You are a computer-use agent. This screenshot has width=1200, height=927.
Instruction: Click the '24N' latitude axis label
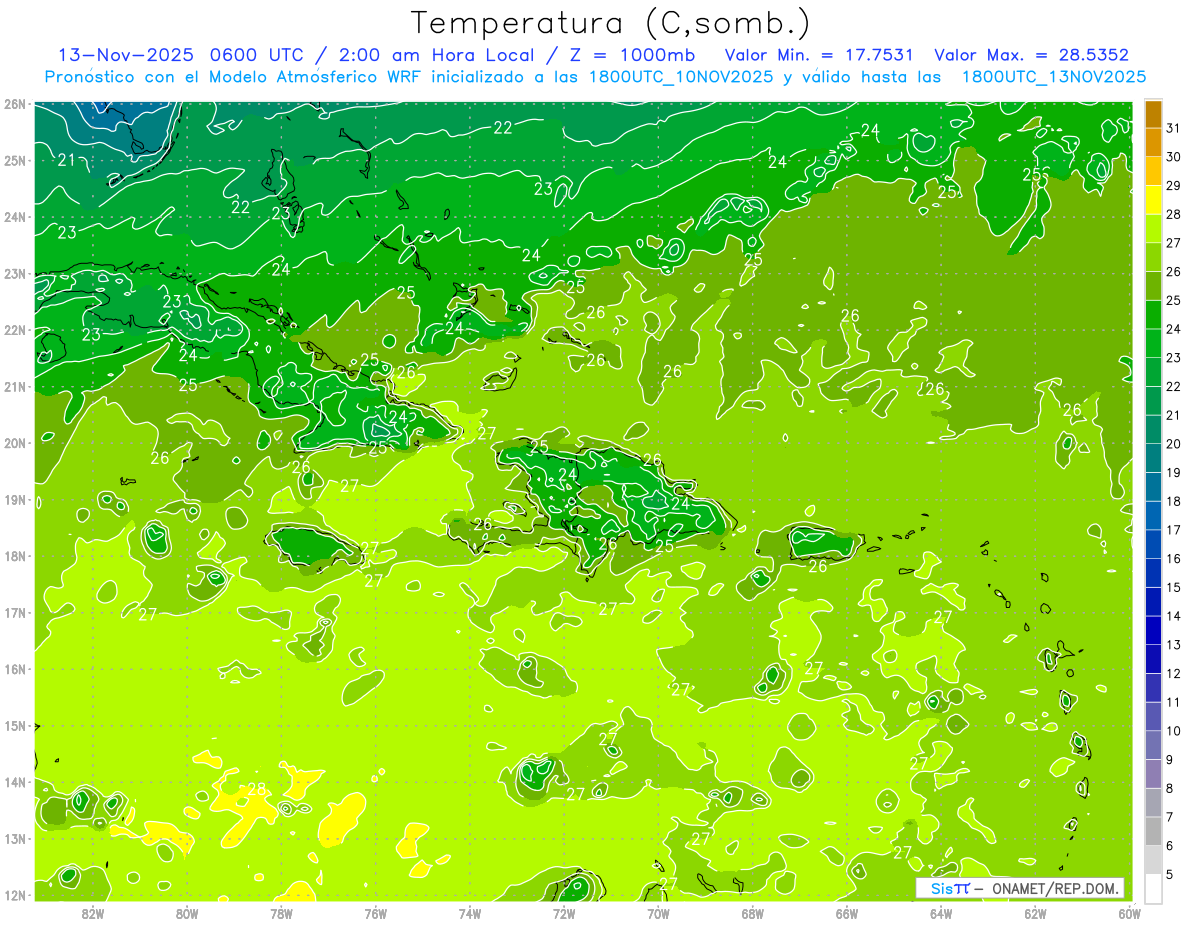point(15,217)
